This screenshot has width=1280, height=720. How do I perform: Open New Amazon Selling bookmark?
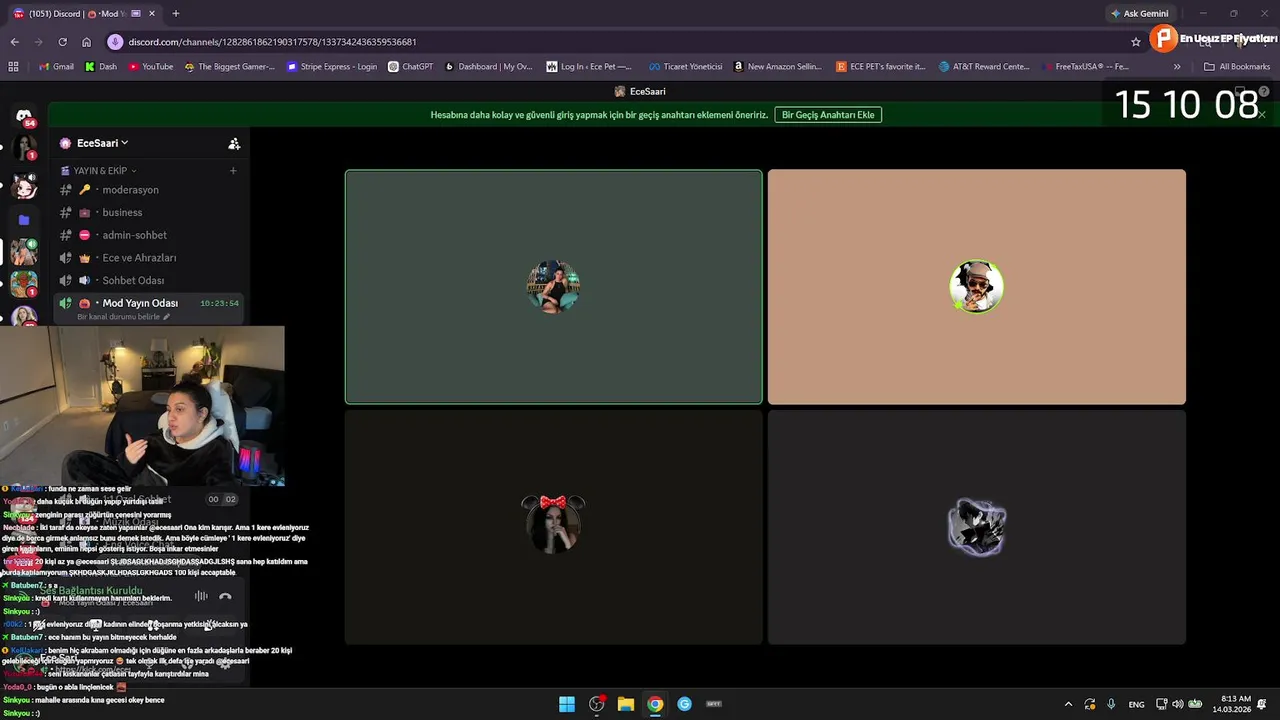pos(777,67)
